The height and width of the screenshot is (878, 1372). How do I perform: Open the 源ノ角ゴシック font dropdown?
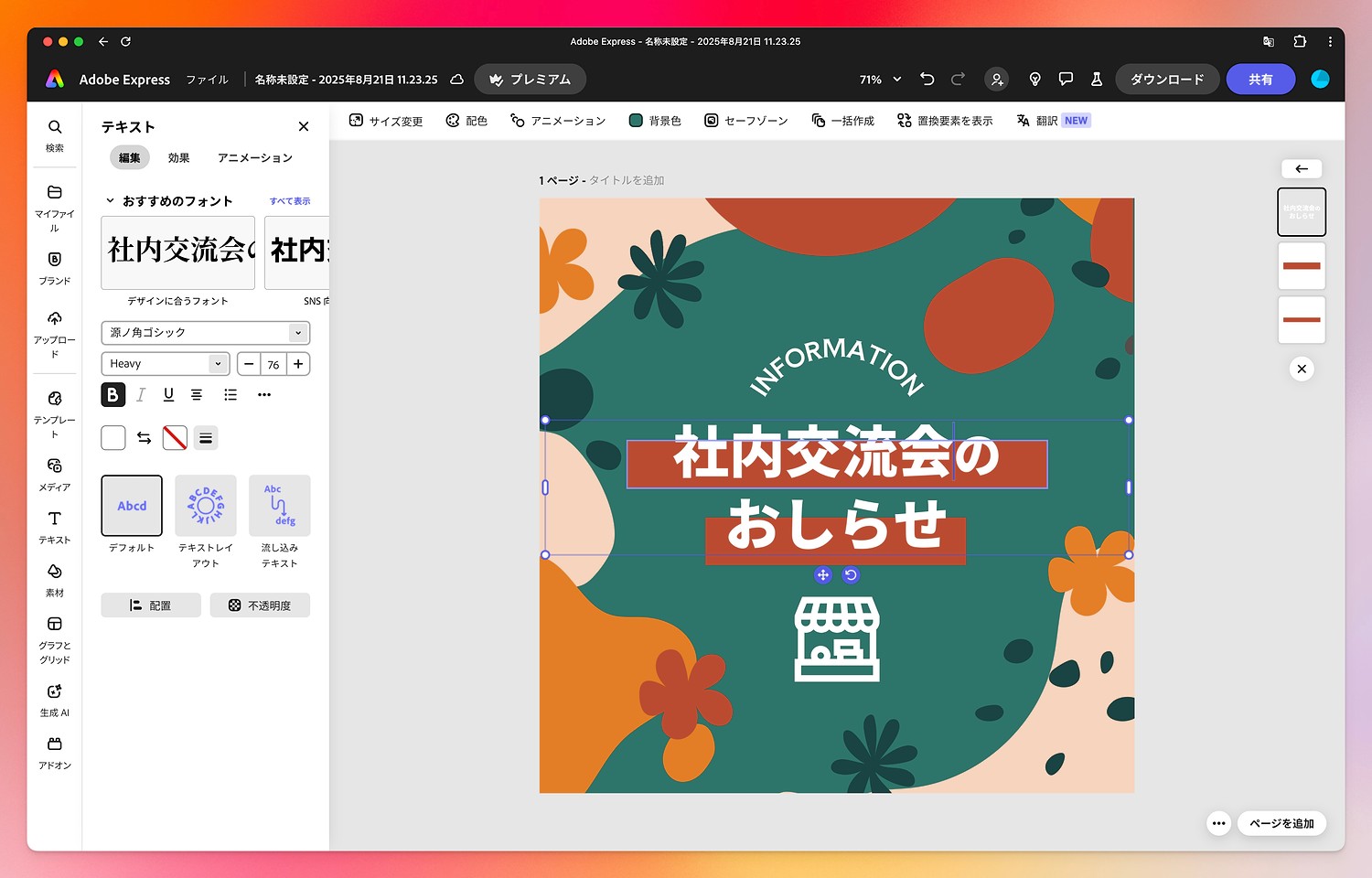[205, 333]
